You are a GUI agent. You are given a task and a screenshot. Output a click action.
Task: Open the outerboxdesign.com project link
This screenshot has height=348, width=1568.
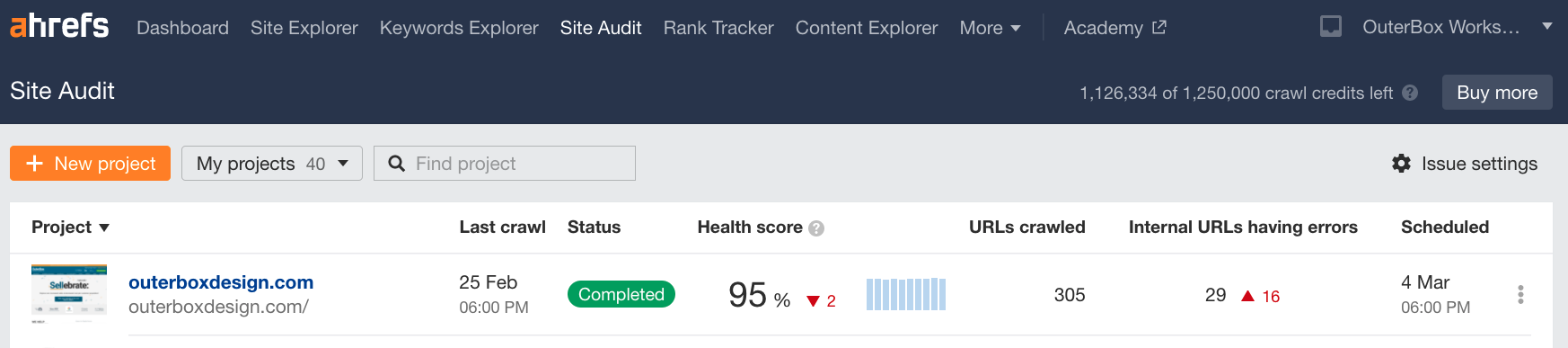coord(221,282)
